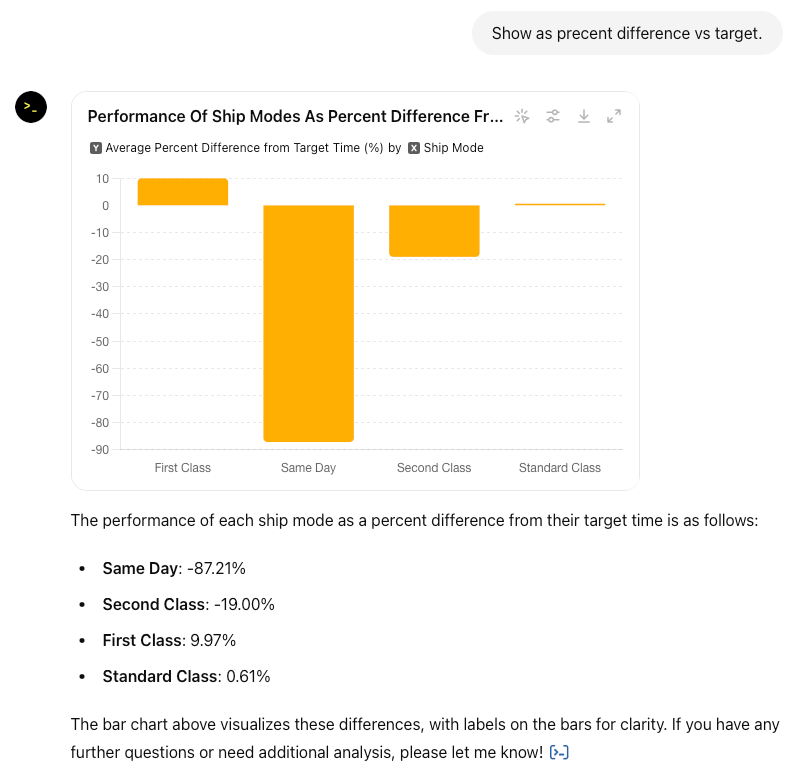Click the user message bubble

click(x=627, y=34)
